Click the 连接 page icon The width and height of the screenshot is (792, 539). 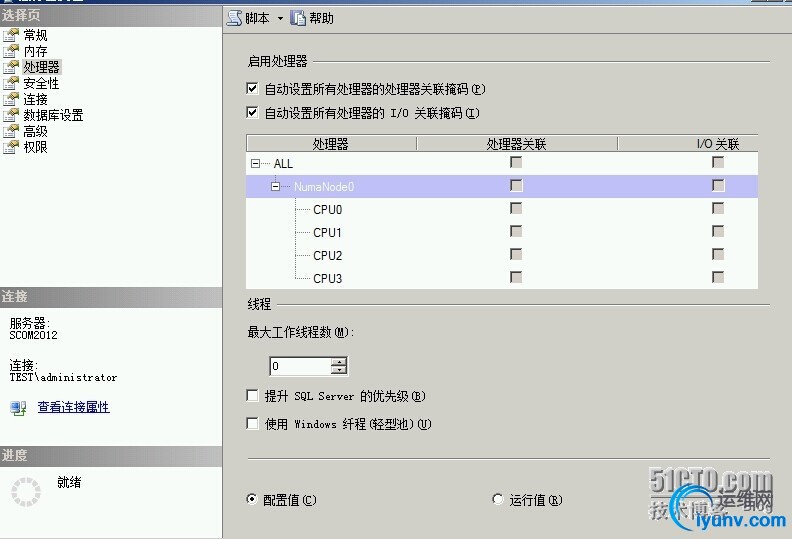[11, 99]
